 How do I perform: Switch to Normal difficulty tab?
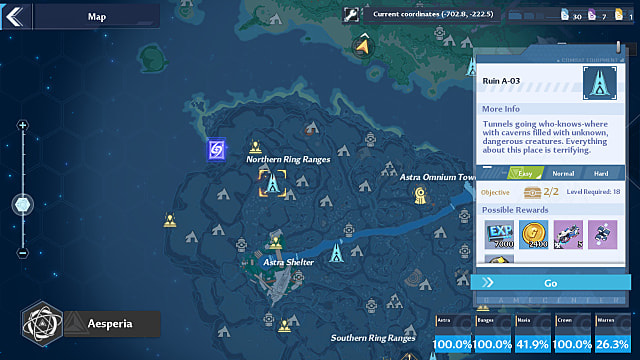[x=563, y=173]
